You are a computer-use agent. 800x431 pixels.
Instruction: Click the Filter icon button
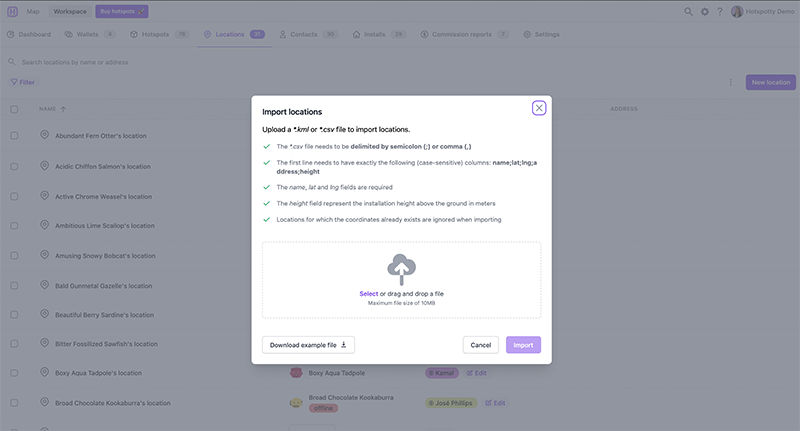pos(22,82)
